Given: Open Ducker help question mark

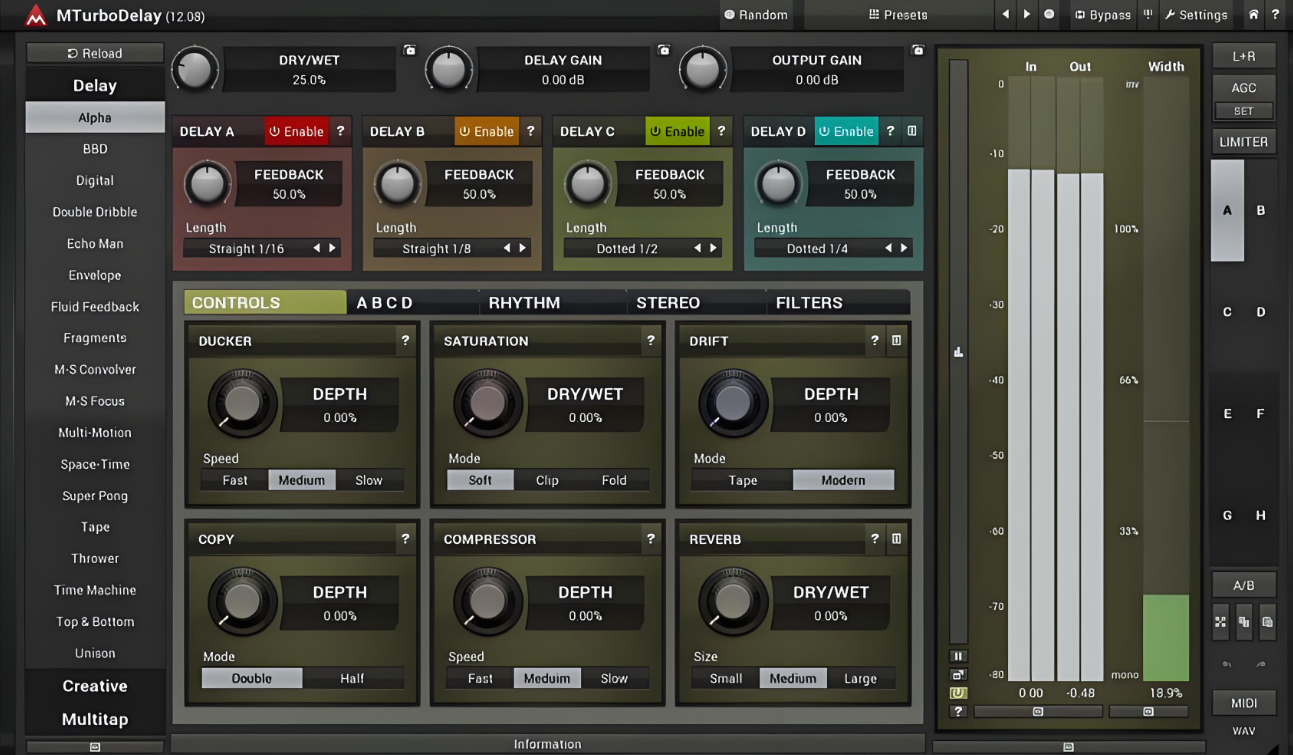Looking at the screenshot, I should 405,341.
